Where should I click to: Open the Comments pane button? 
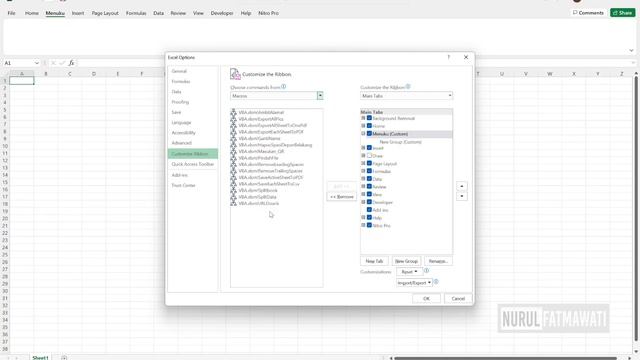[x=588, y=13]
